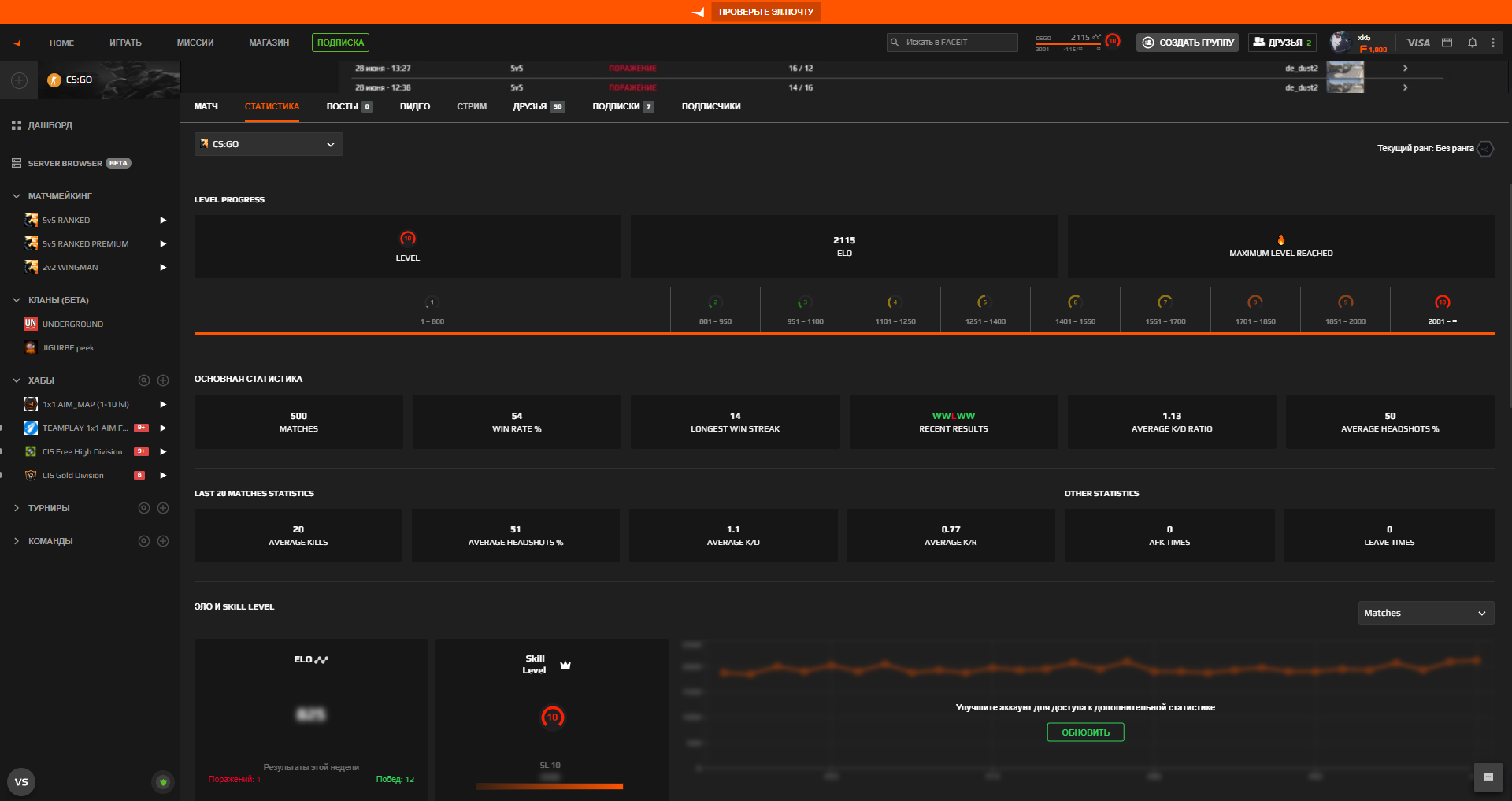
Task: Collapse the МАТЧМЕЙКИНГ section
Action: coord(17,196)
